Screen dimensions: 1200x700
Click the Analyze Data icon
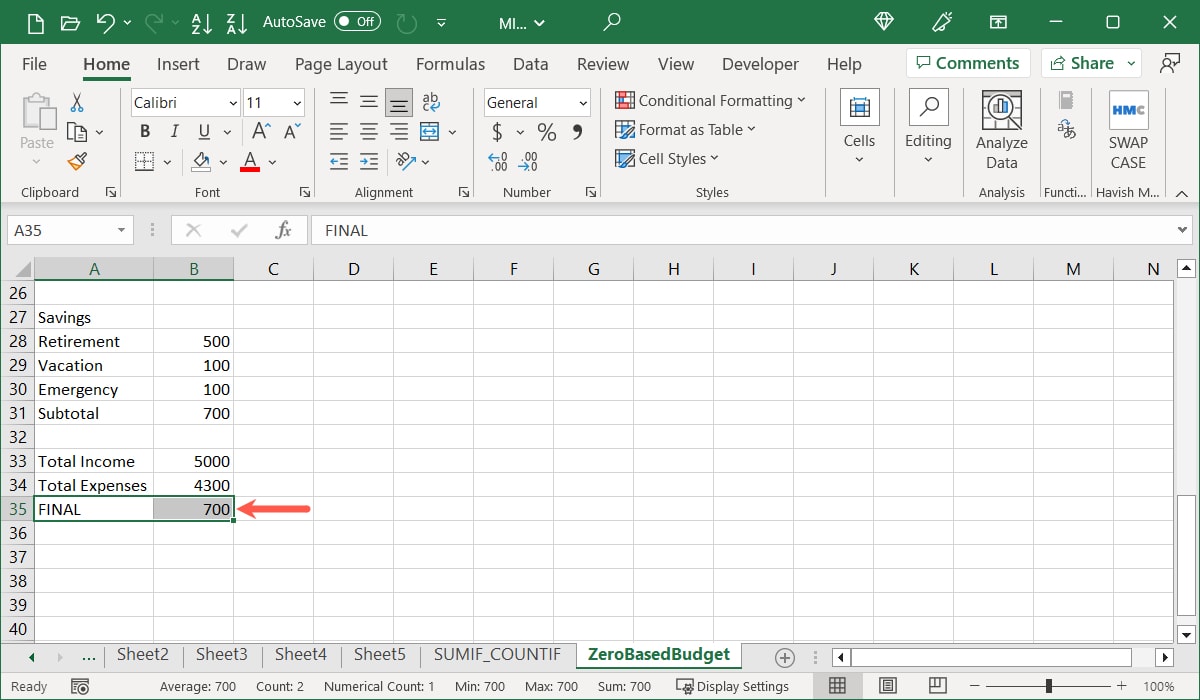point(1001,132)
